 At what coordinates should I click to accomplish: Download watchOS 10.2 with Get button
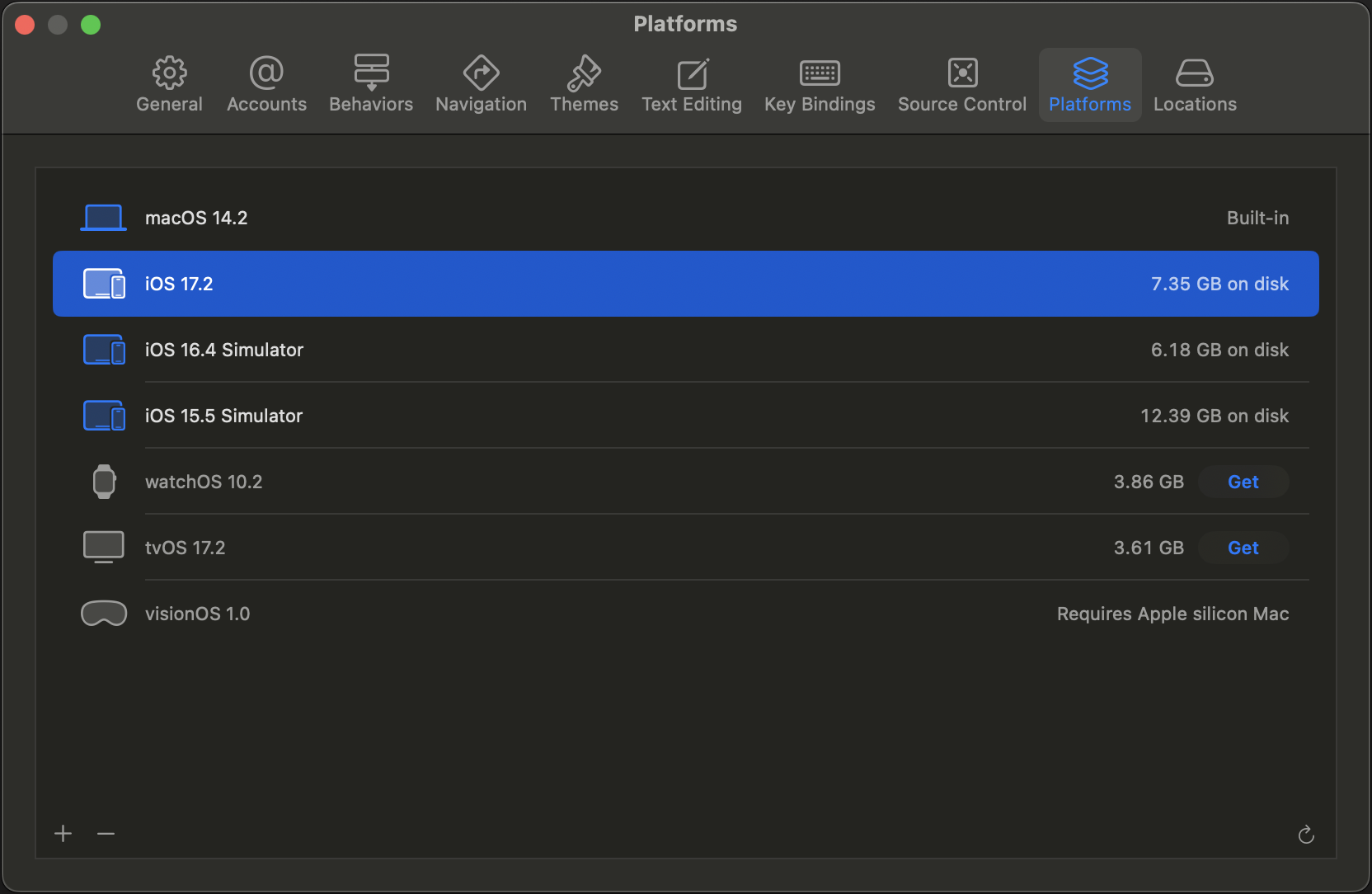[1243, 482]
